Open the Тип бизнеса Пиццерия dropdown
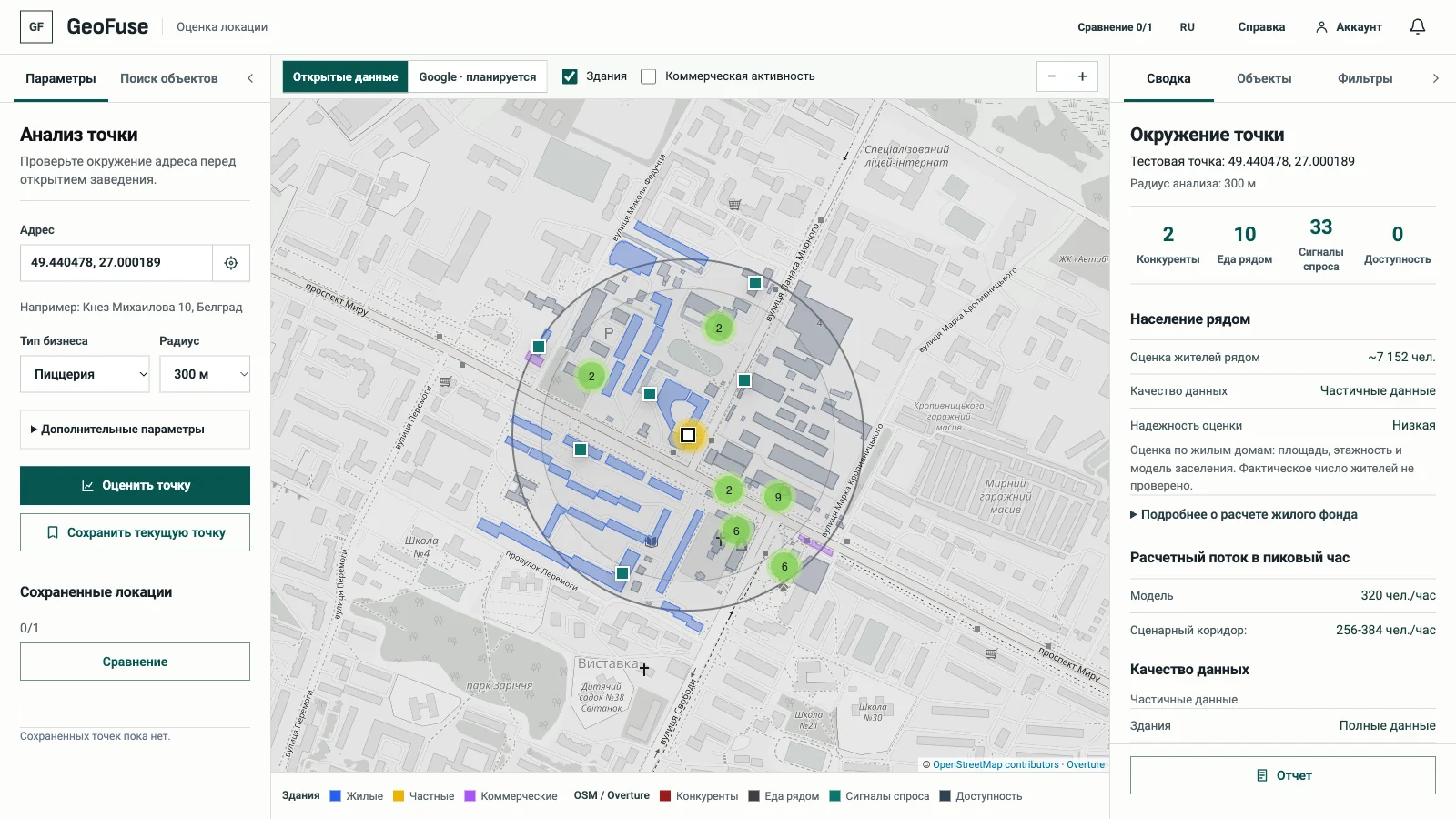Viewport: 1456px width, 819px height. click(x=85, y=374)
